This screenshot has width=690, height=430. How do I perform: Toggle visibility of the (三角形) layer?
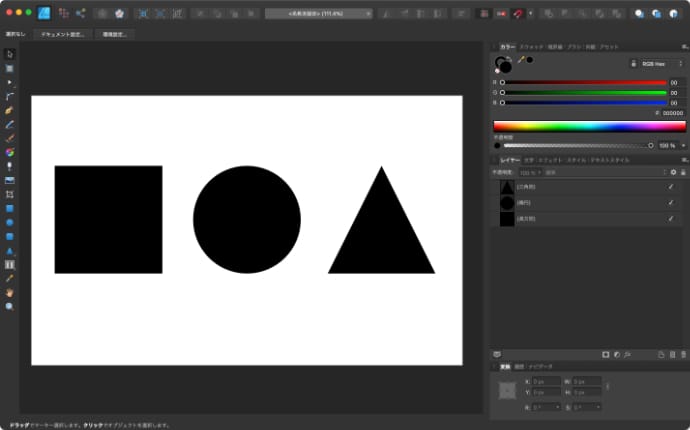click(670, 187)
